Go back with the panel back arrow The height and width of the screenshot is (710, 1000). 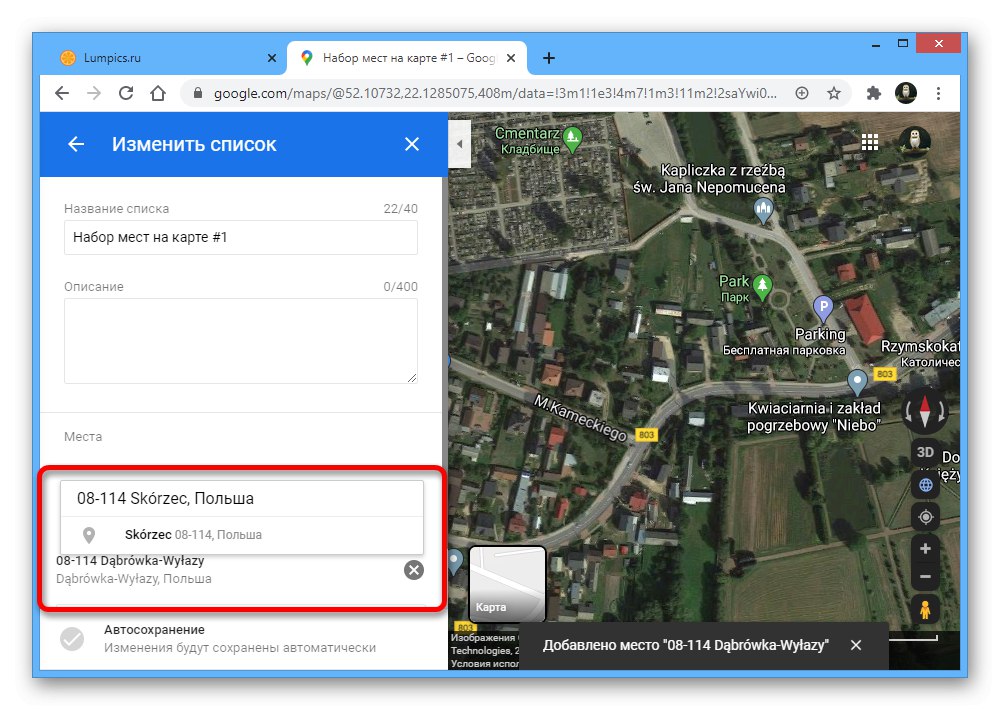click(75, 143)
